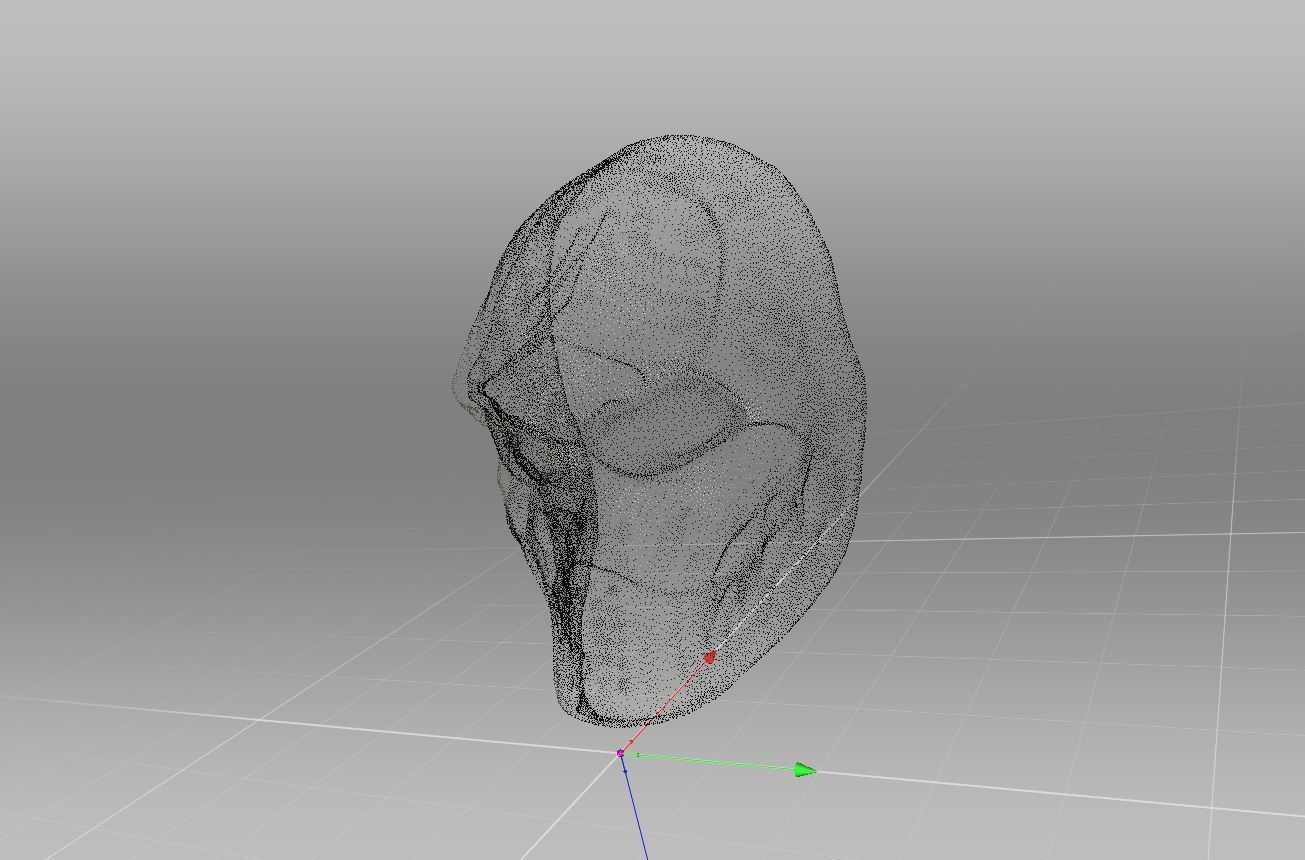This screenshot has height=860, width=1305.
Task: Select the skull-shaped point cloud object
Action: click(660, 430)
